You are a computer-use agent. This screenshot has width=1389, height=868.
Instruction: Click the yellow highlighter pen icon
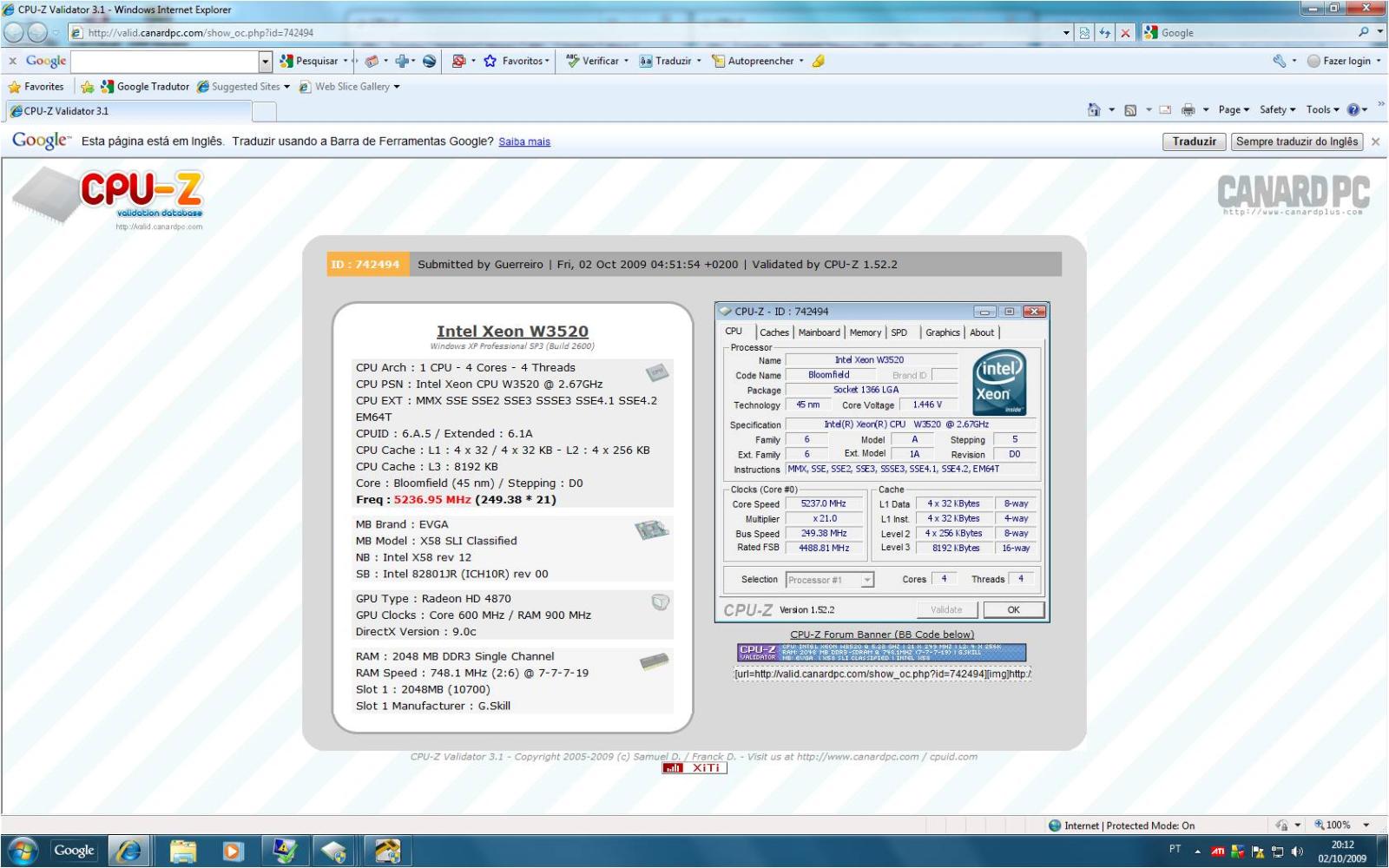tap(818, 61)
